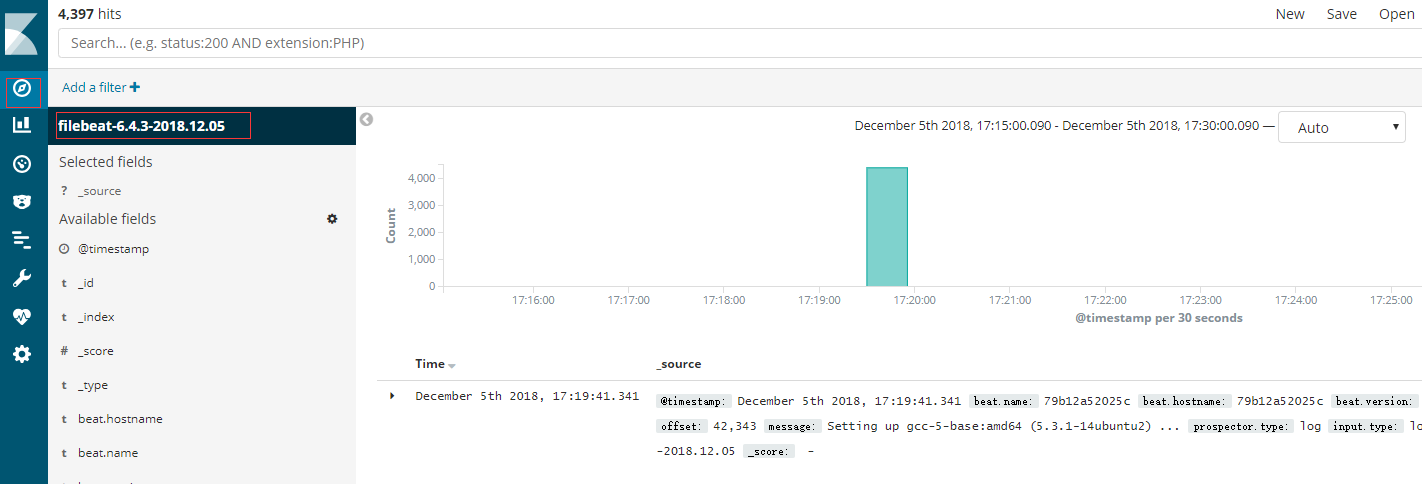
Task: Select the _id field
Action: (86, 283)
